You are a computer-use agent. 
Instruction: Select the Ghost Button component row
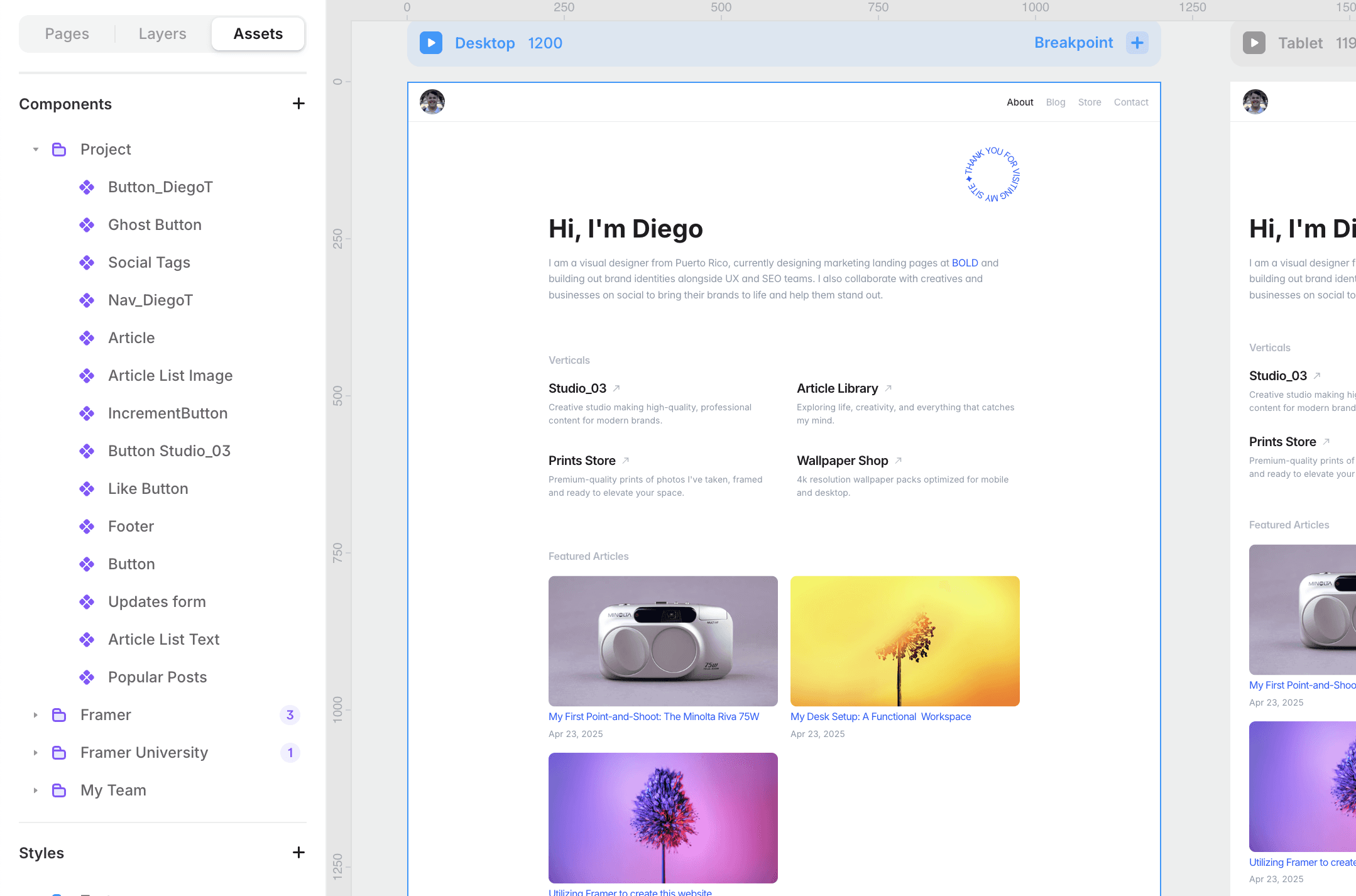155,225
